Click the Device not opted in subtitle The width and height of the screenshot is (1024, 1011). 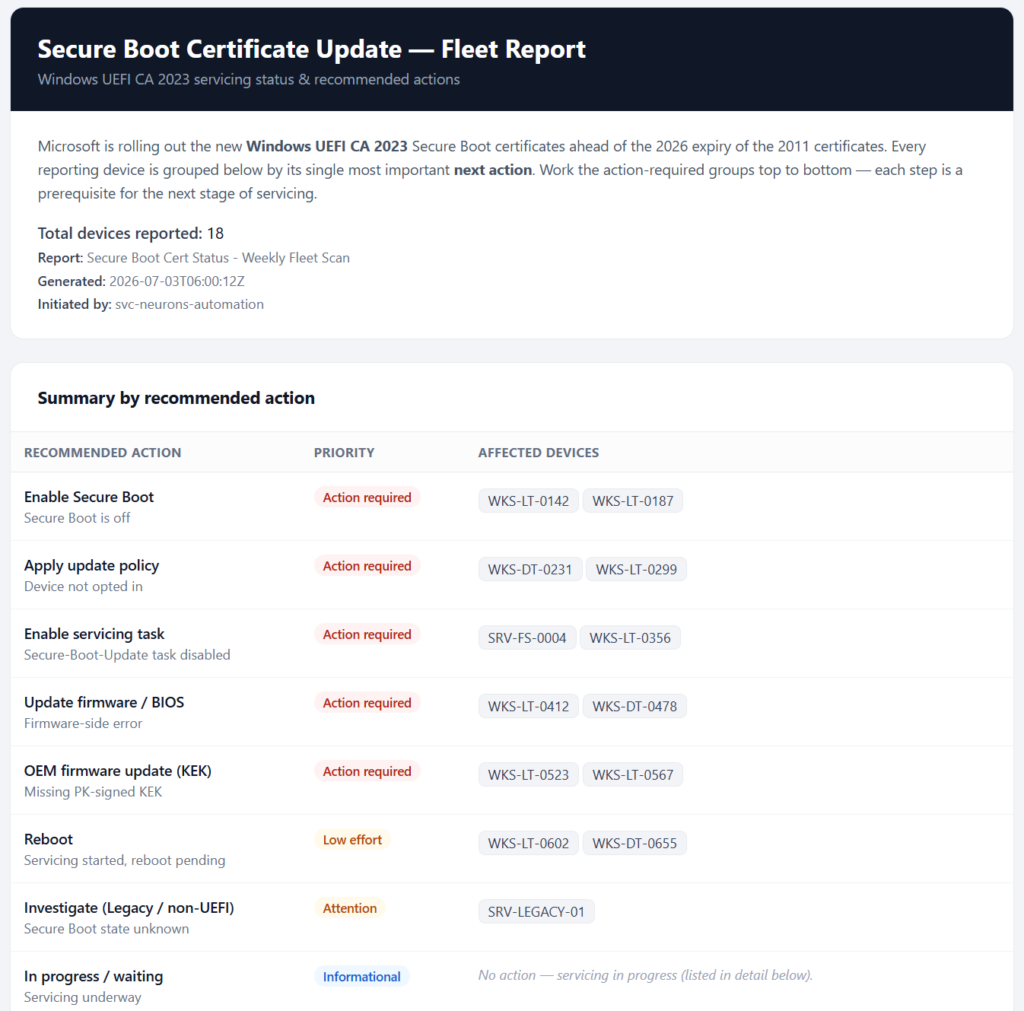pyautogui.click(x=83, y=586)
